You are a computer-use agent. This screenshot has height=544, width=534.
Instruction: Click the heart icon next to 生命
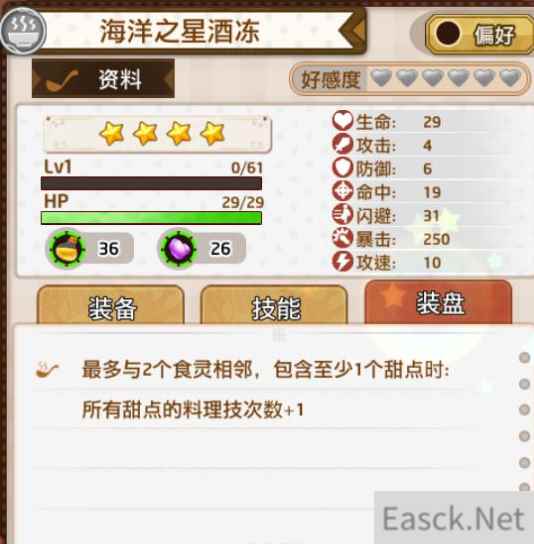click(x=342, y=120)
